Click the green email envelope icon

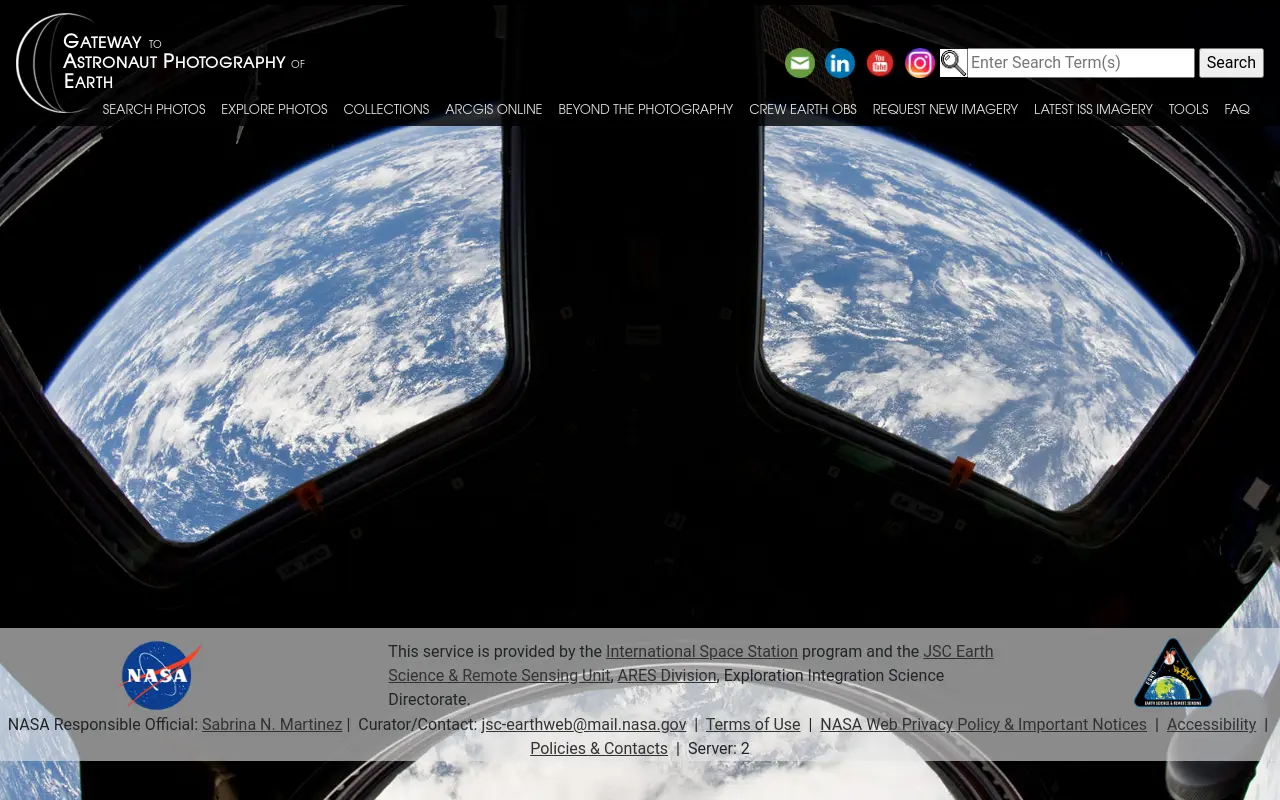(x=800, y=63)
